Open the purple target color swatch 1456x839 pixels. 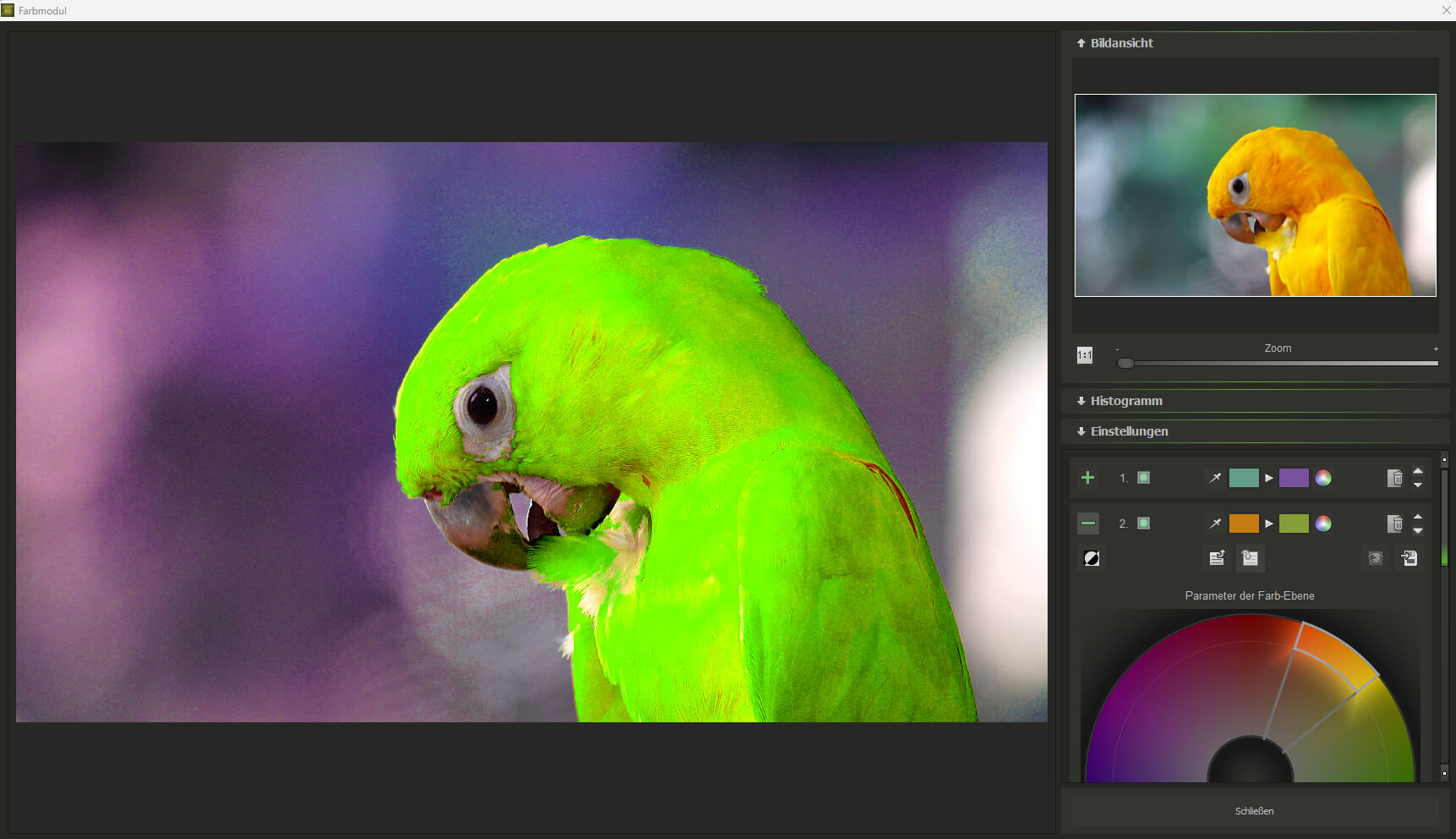pyautogui.click(x=1294, y=478)
